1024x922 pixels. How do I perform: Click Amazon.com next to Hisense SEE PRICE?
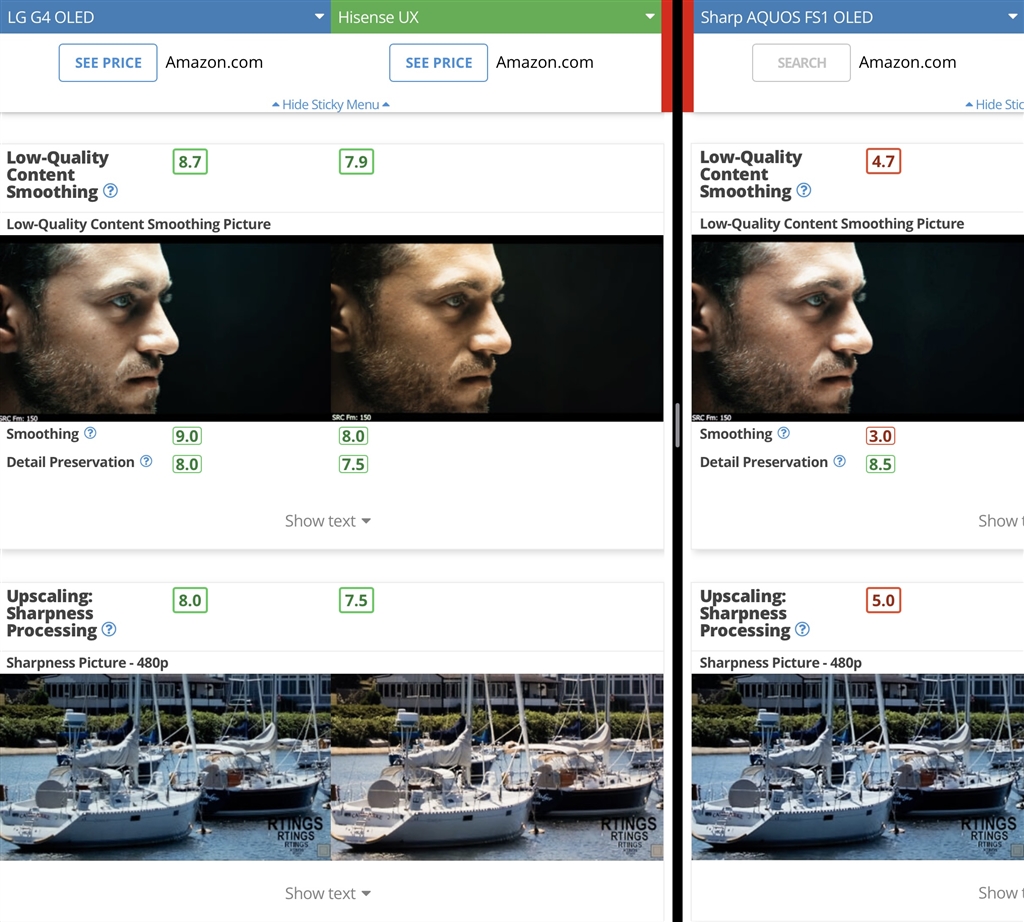tap(545, 63)
